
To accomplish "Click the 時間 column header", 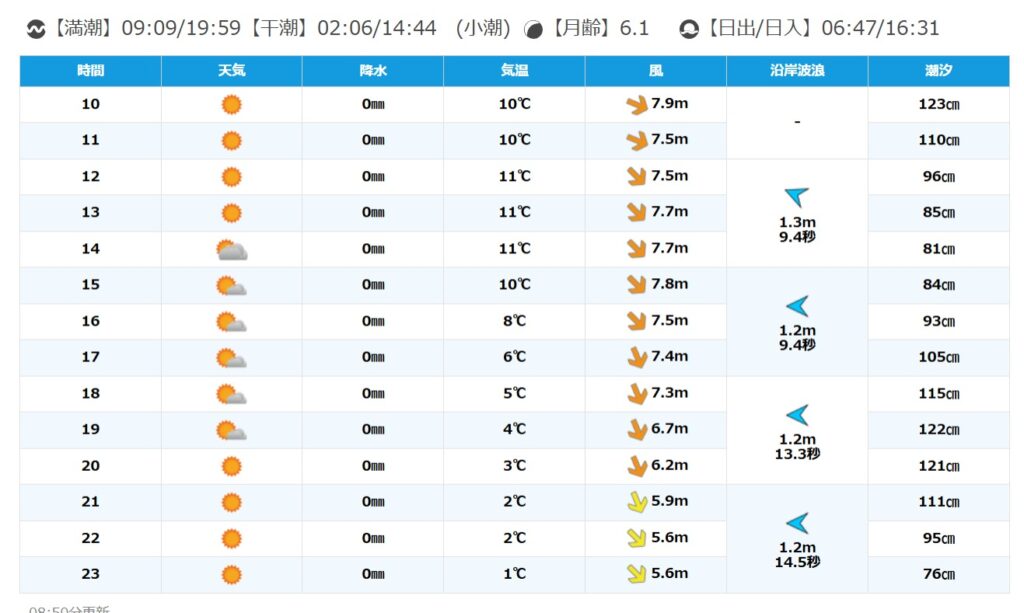I will (x=90, y=71).
